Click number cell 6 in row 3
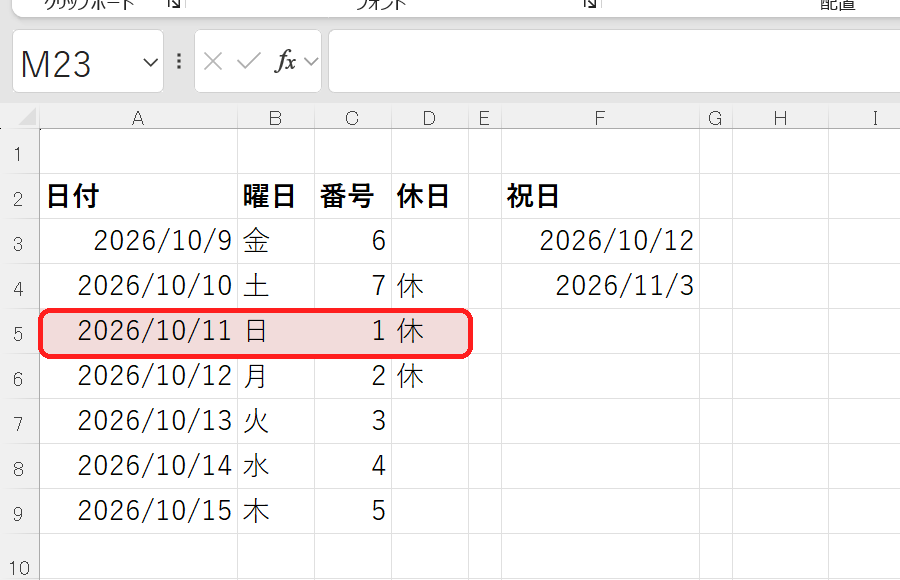This screenshot has width=900, height=580. point(353,241)
